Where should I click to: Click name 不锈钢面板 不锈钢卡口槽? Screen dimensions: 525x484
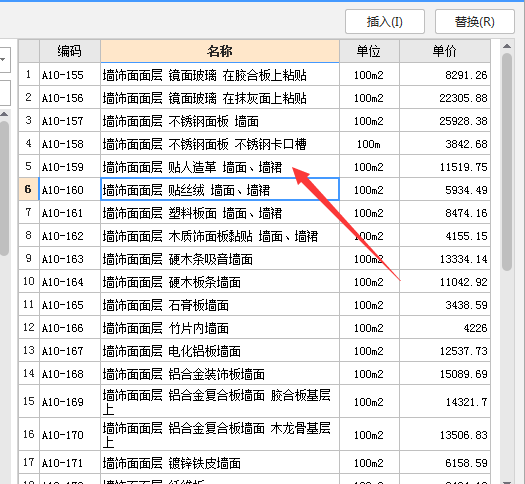point(220,144)
